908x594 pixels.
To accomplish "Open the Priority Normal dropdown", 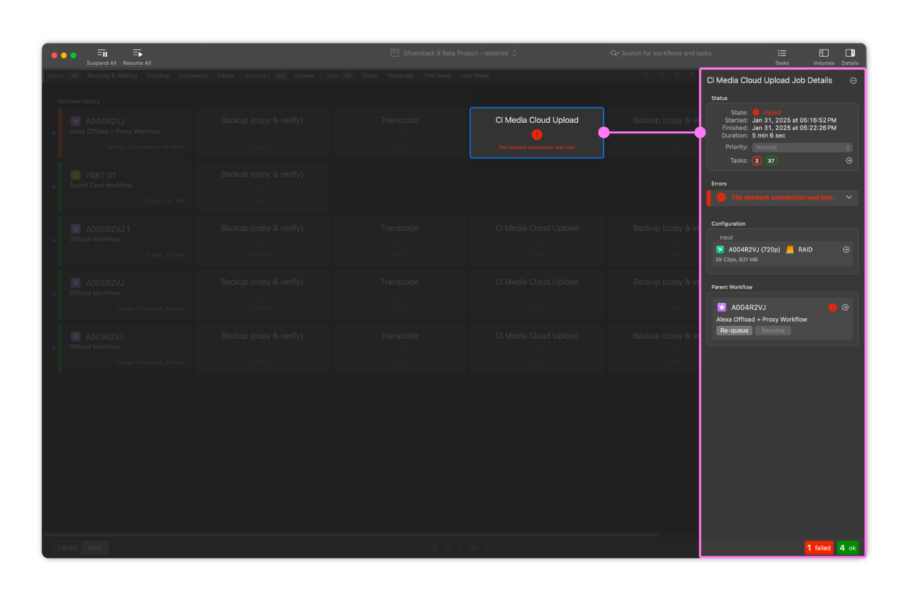I will [802, 148].
